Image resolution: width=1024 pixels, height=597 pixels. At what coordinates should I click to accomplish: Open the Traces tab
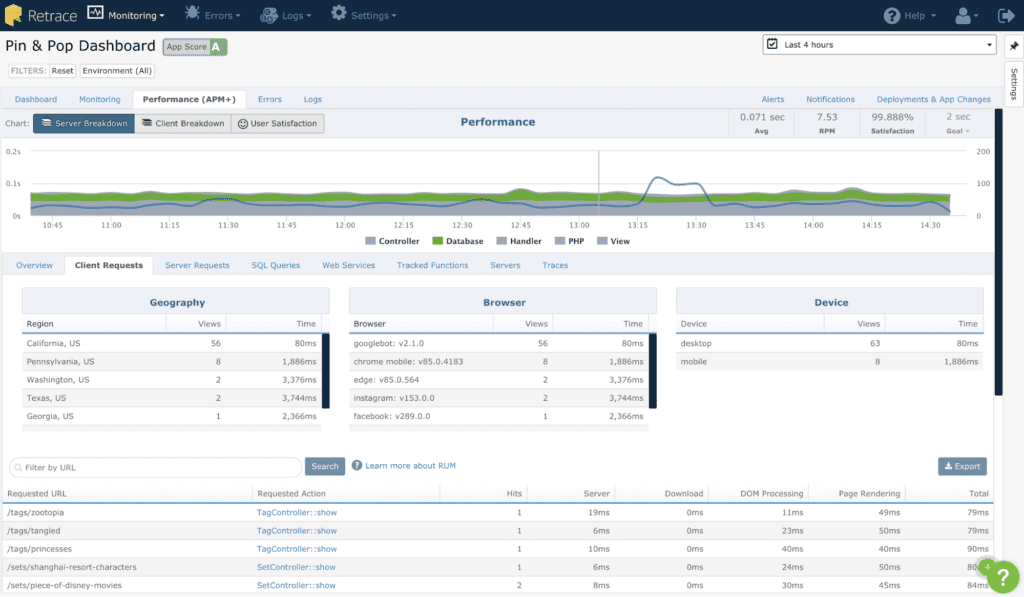point(555,265)
